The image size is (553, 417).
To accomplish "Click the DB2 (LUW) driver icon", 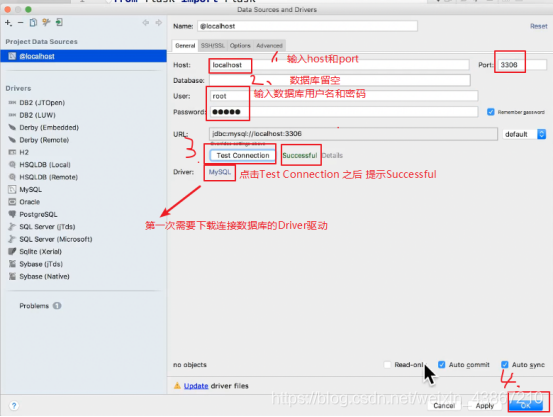I will point(12,115).
